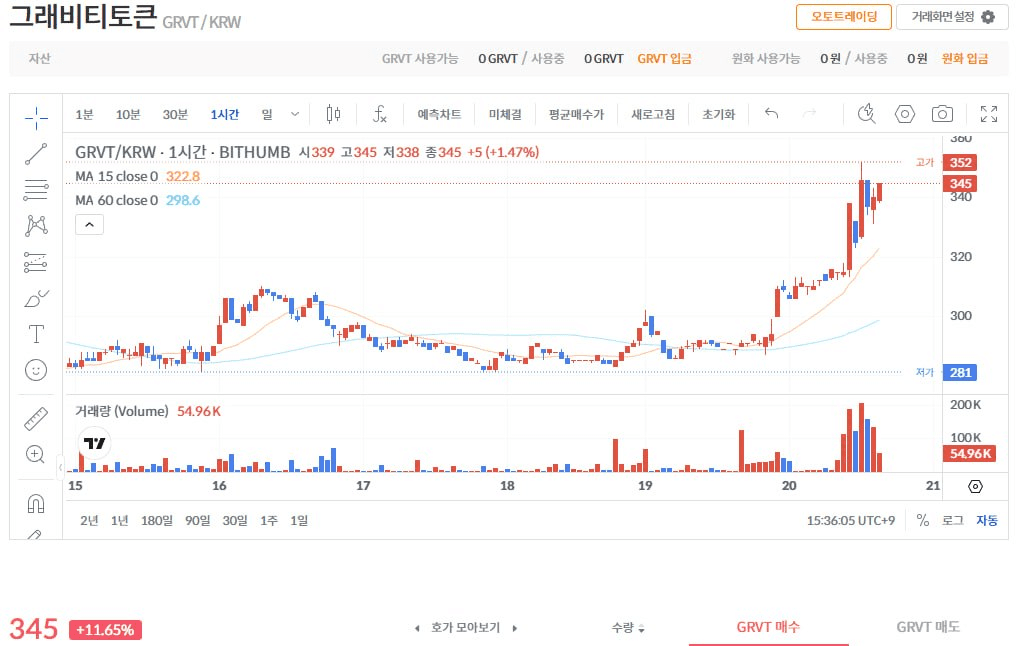The image size is (1023, 646).
Task: Open 거래화면 설정 settings
Action: pyautogui.click(x=952, y=16)
